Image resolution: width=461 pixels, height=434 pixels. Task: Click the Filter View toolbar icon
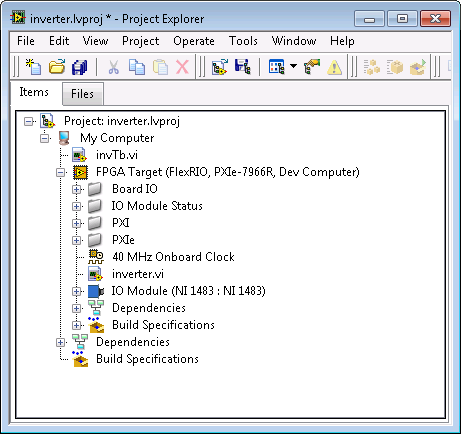[276, 67]
